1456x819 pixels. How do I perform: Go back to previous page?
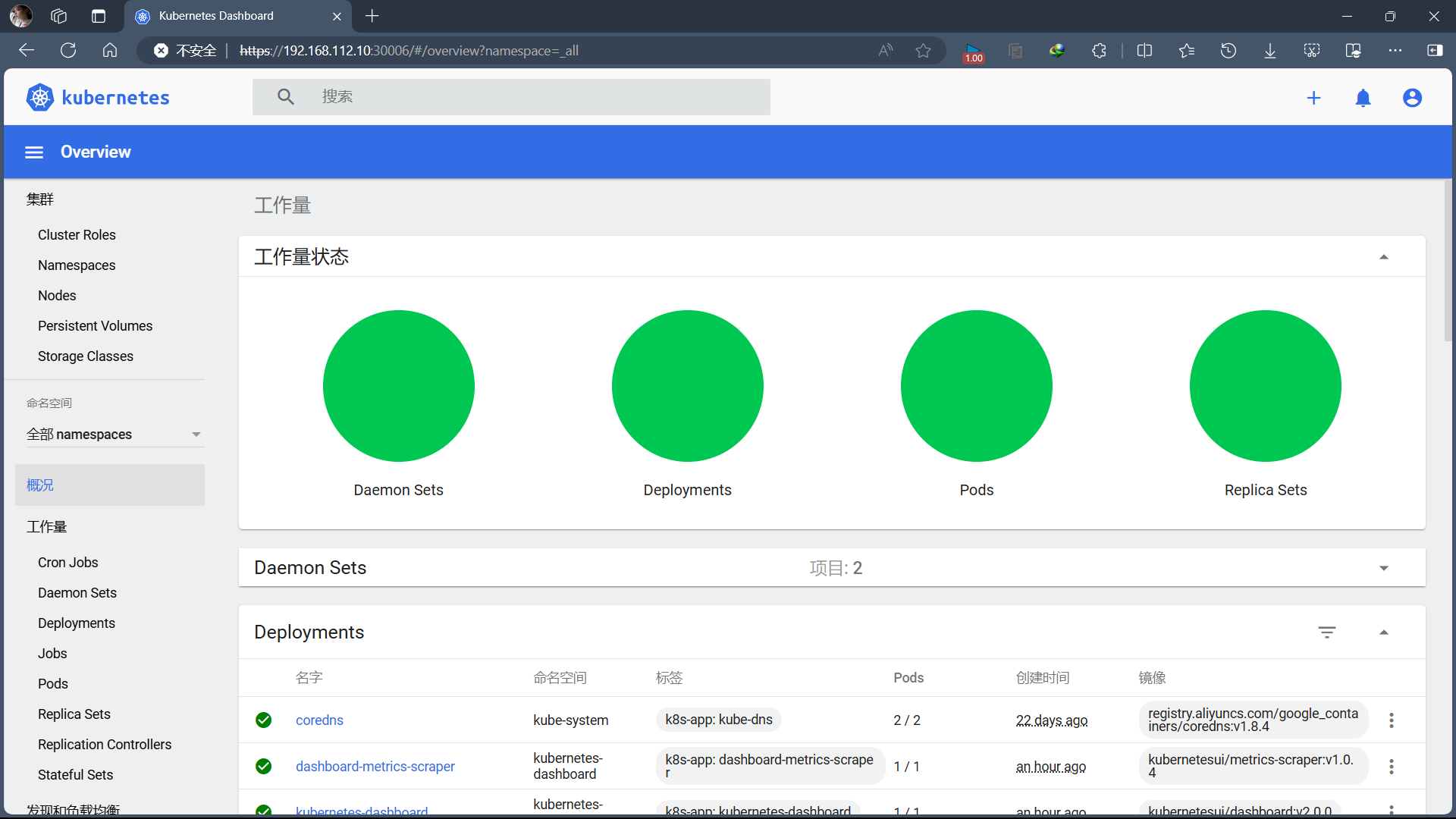[x=27, y=51]
